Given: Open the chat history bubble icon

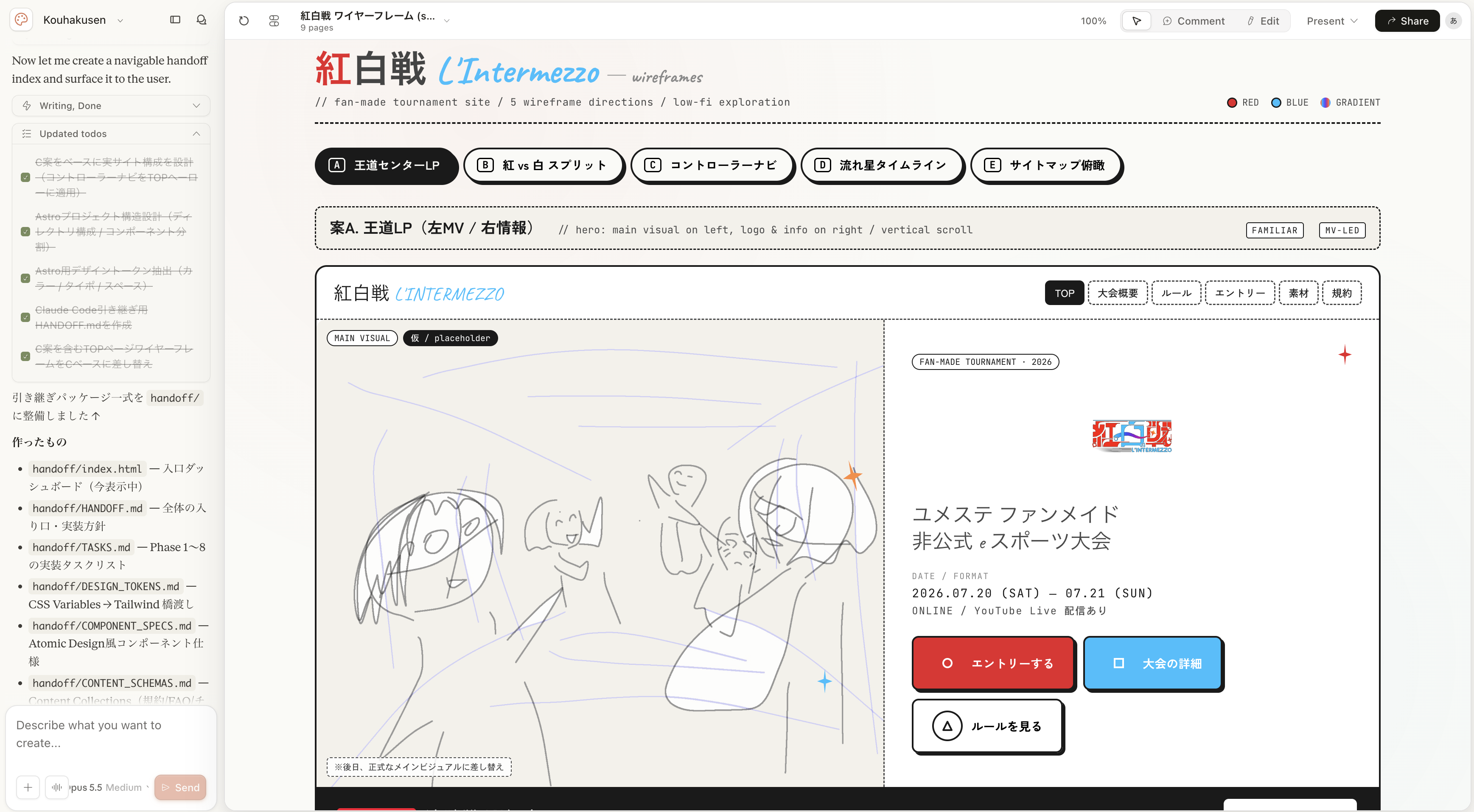Looking at the screenshot, I should tap(202, 20).
